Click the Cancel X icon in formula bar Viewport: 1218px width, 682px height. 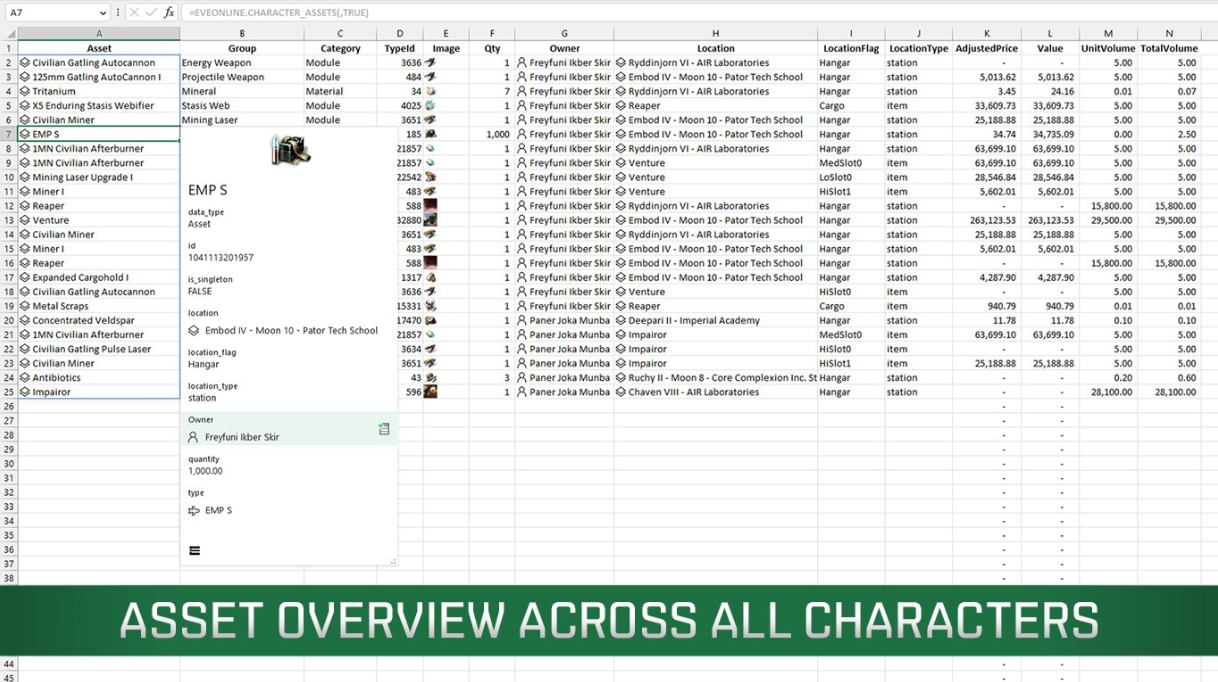[134, 12]
